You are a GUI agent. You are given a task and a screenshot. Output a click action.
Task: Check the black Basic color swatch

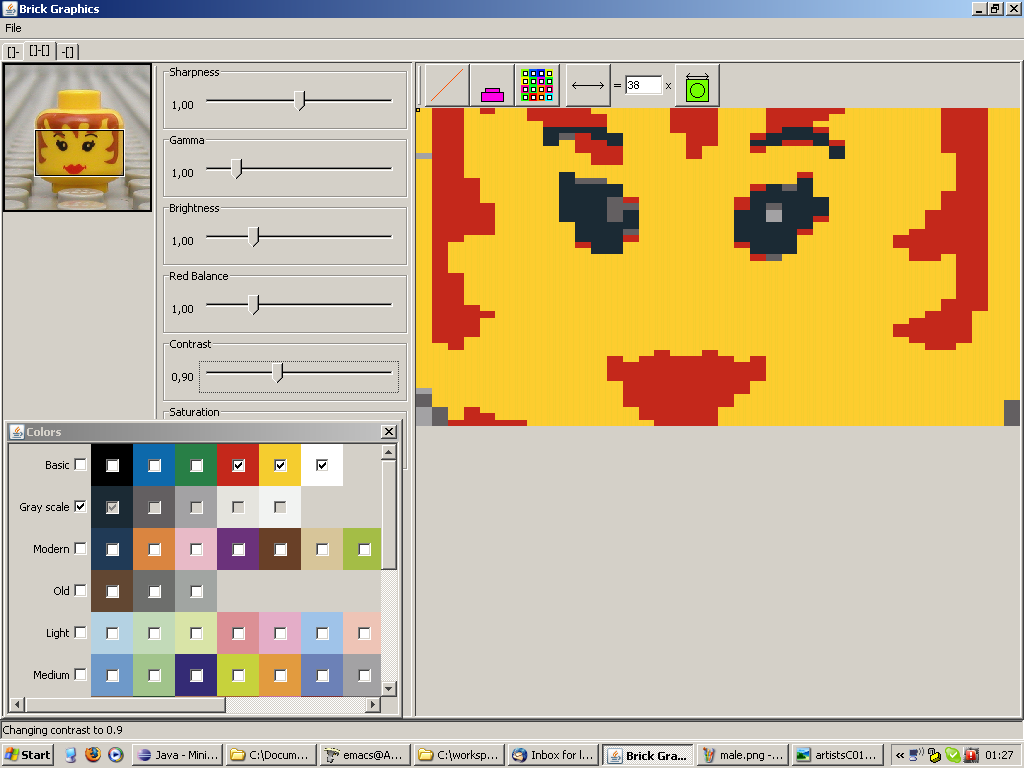112,465
